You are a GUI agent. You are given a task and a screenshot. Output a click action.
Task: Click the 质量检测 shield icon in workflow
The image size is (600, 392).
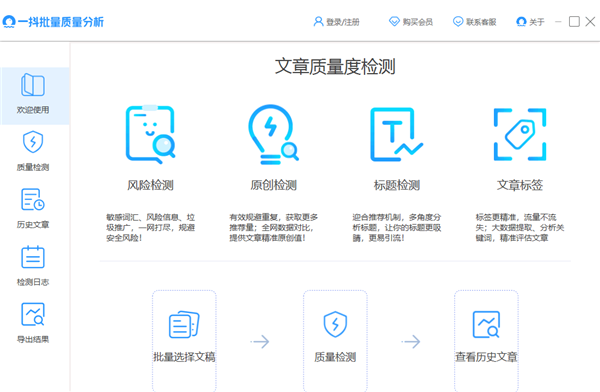coord(335,324)
